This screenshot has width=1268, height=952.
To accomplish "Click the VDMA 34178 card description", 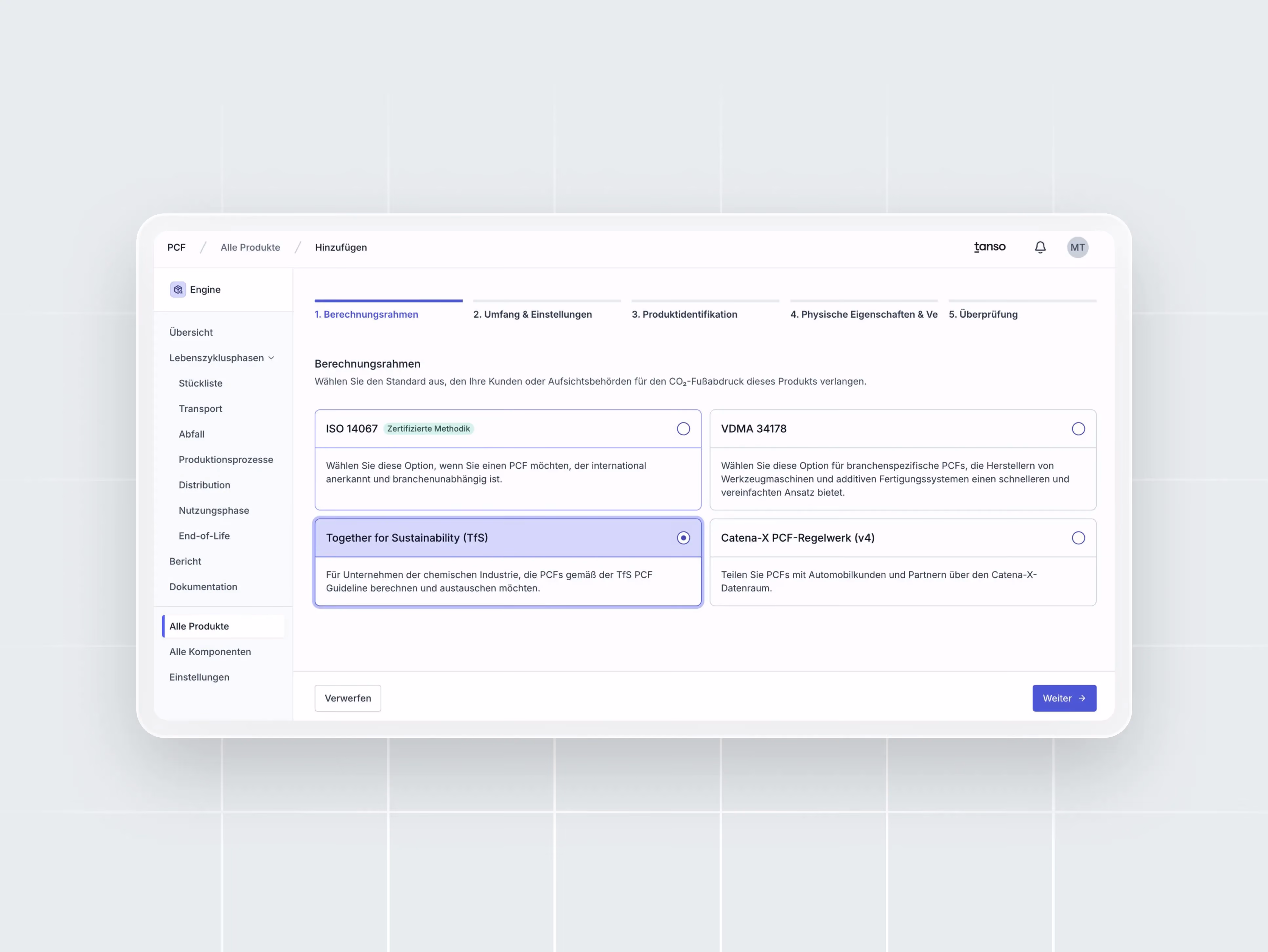I will click(x=895, y=479).
